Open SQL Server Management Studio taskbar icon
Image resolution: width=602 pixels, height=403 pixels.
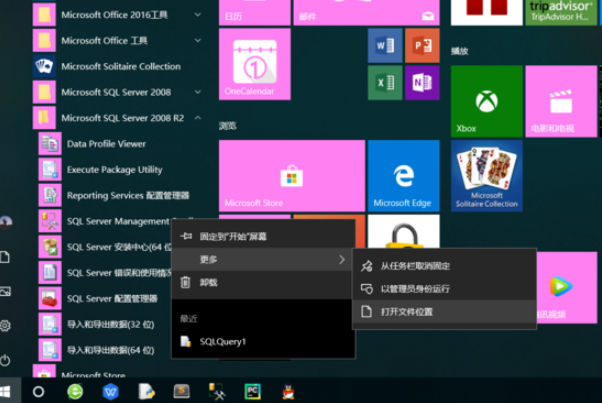[217, 391]
